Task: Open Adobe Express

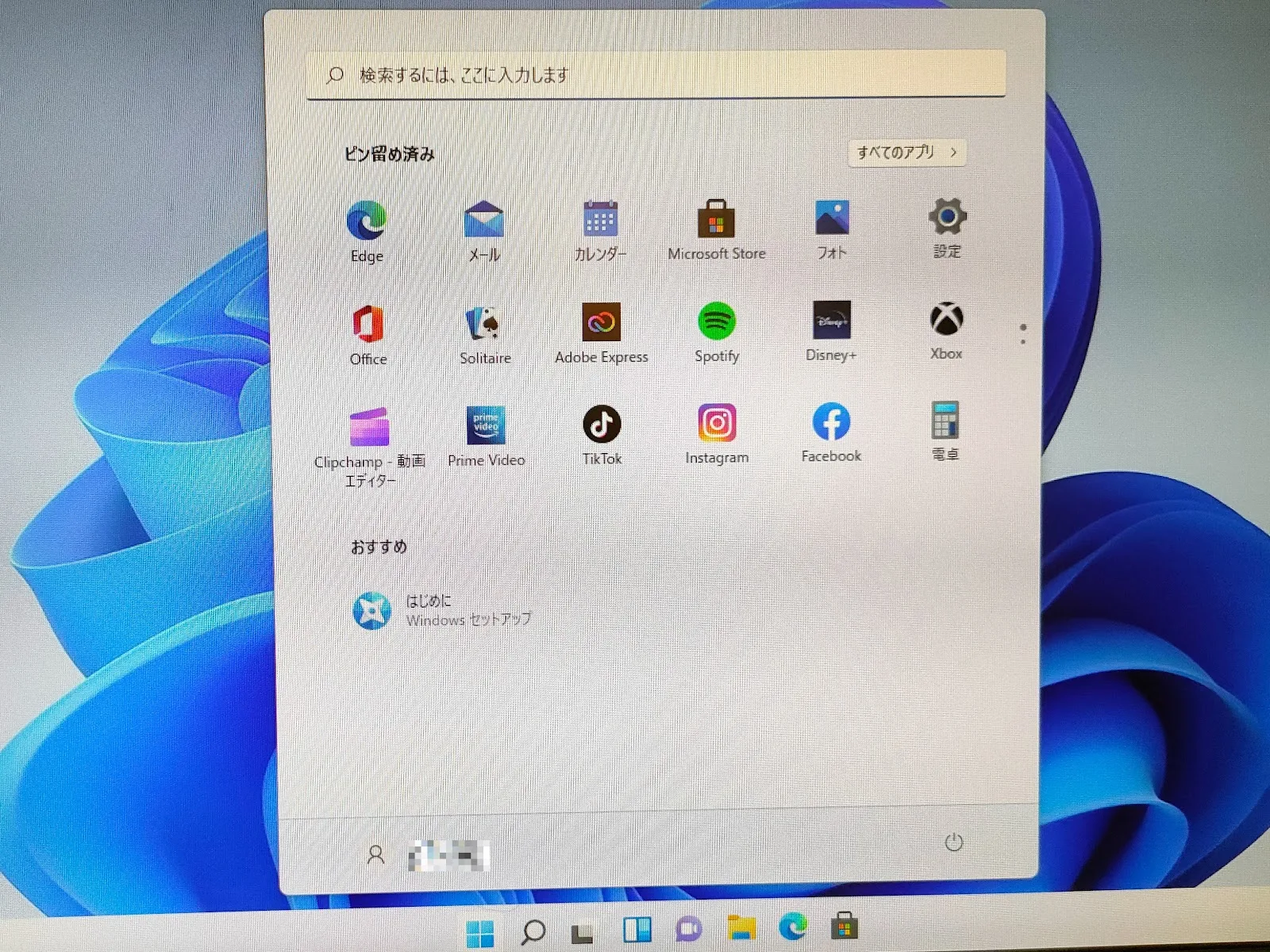Action: [x=602, y=333]
